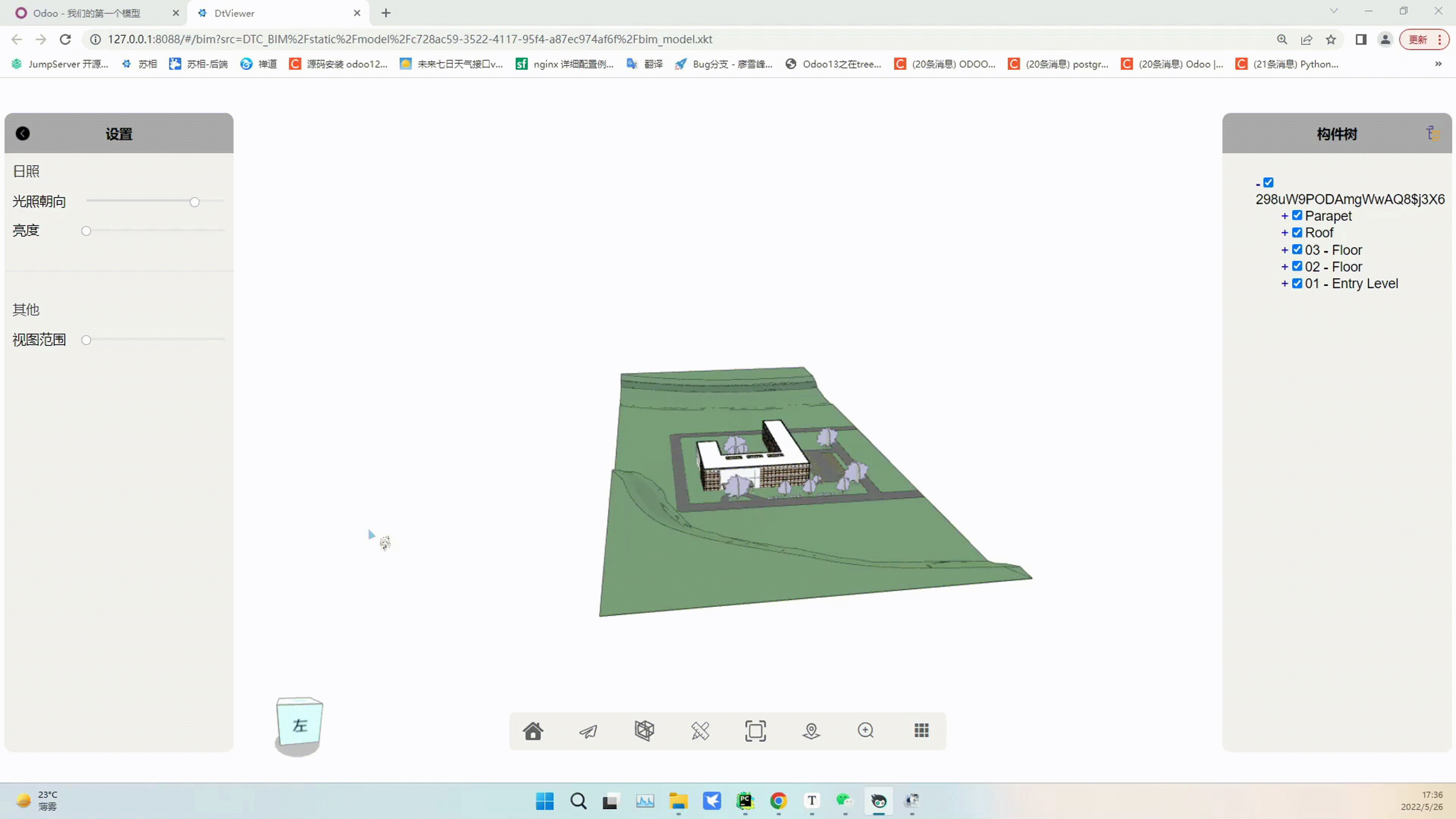Viewport: 1456px width, 819px height.
Task: Expand the 02 - Floor tree node
Action: [1284, 267]
